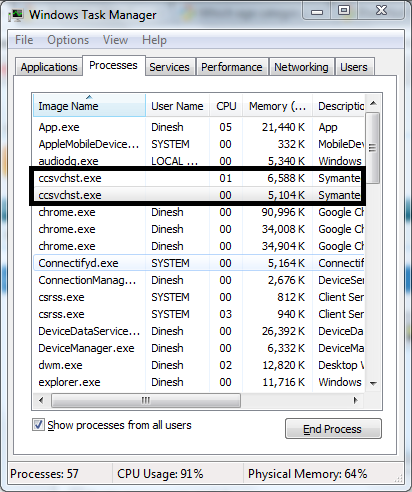Click Physical Memory: 64% status entry

coord(307,474)
